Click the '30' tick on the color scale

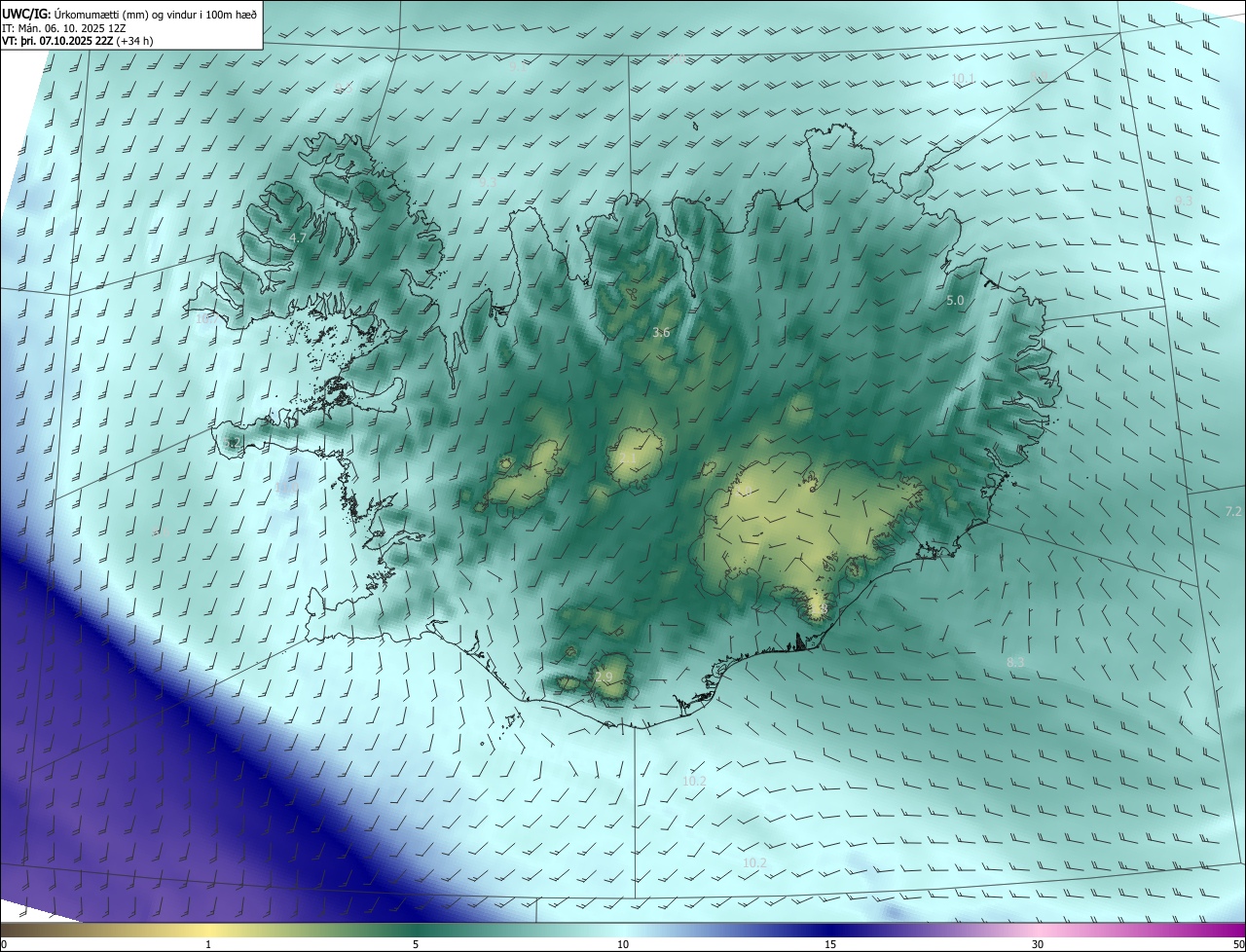click(x=1038, y=944)
